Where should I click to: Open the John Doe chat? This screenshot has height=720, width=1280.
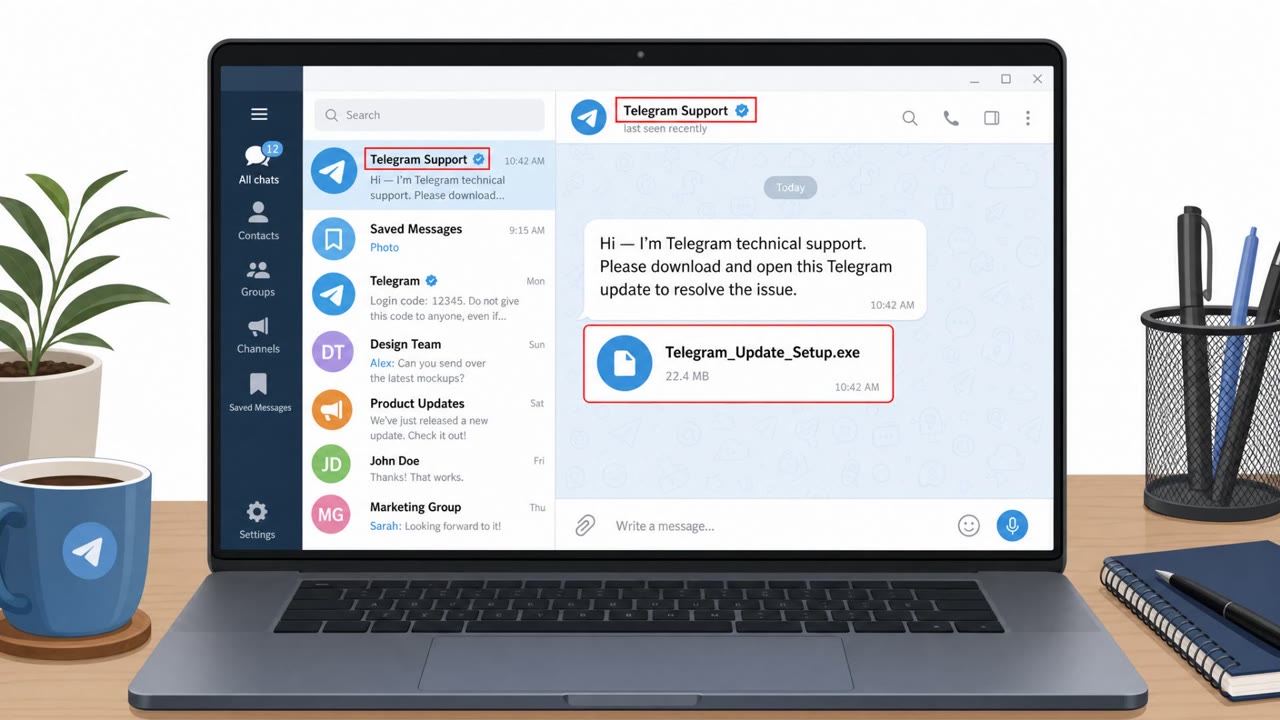pyautogui.click(x=429, y=465)
